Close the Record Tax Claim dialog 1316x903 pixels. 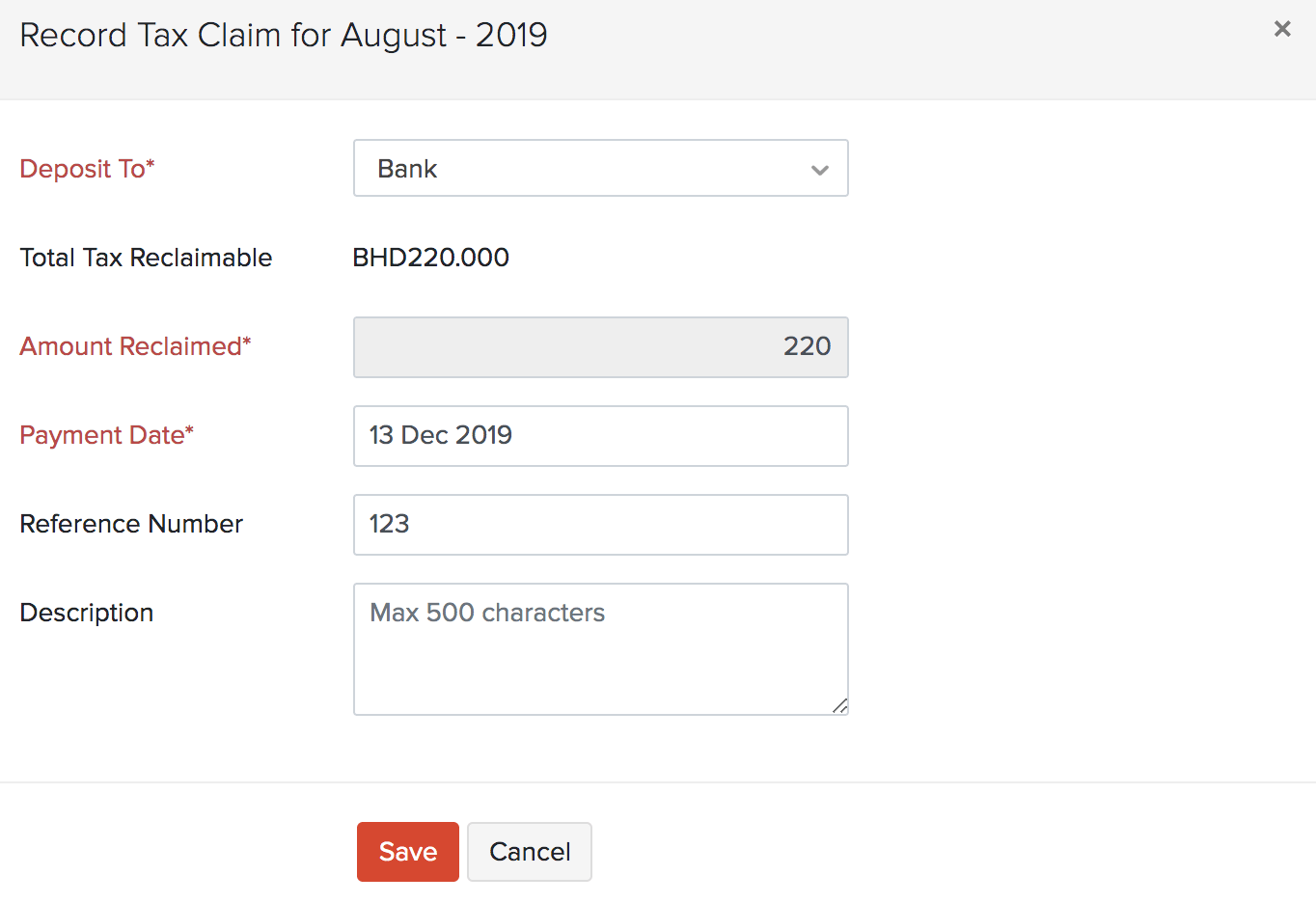click(x=1282, y=29)
